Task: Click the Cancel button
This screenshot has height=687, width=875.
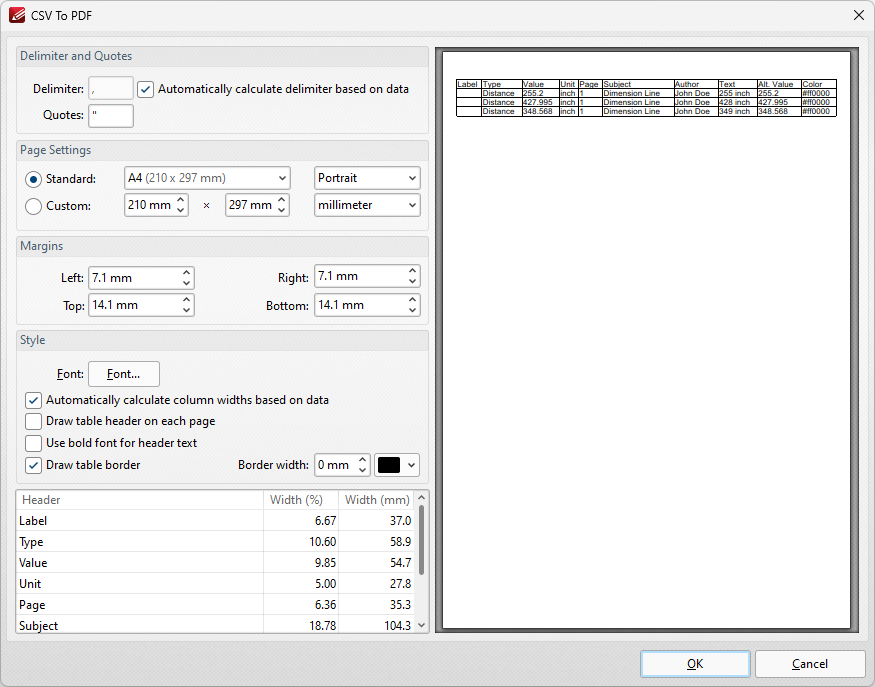Action: 810,664
